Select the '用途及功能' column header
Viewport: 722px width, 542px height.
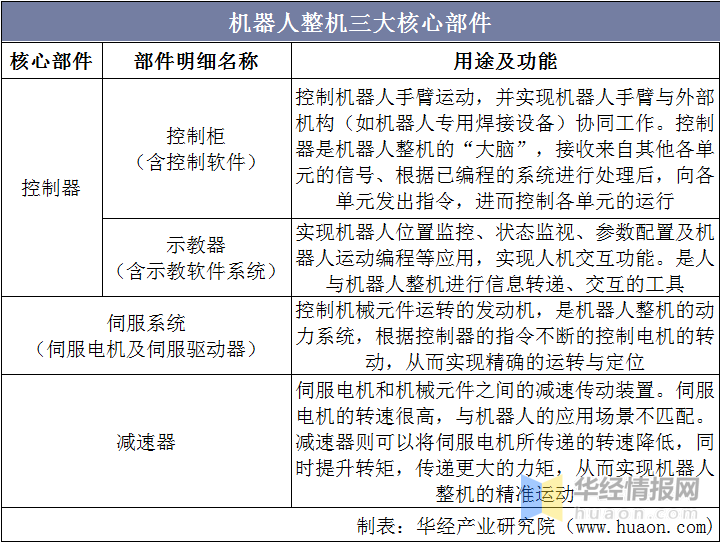505,61
